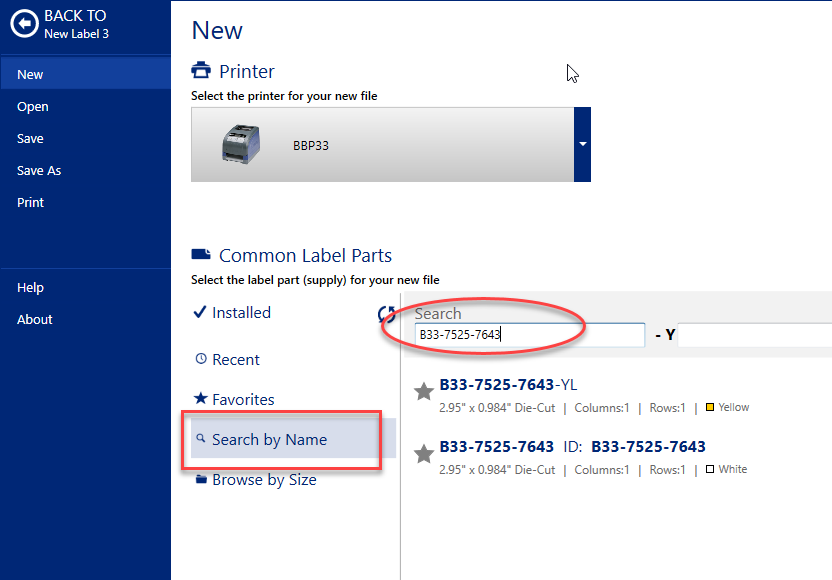The width and height of the screenshot is (832, 580).
Task: Click the B33-7525-7643-YL label result
Action: (508, 385)
